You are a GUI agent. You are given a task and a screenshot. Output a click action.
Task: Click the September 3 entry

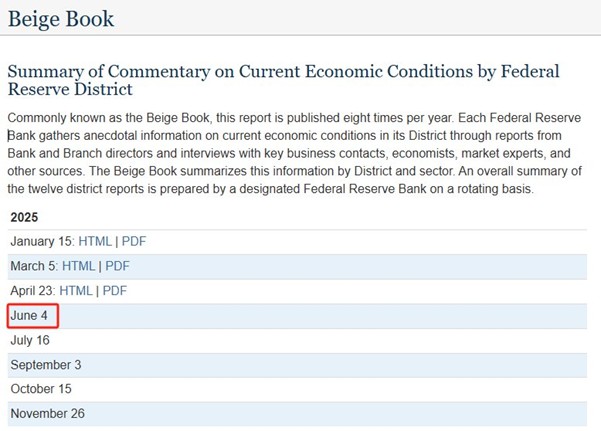(x=46, y=365)
